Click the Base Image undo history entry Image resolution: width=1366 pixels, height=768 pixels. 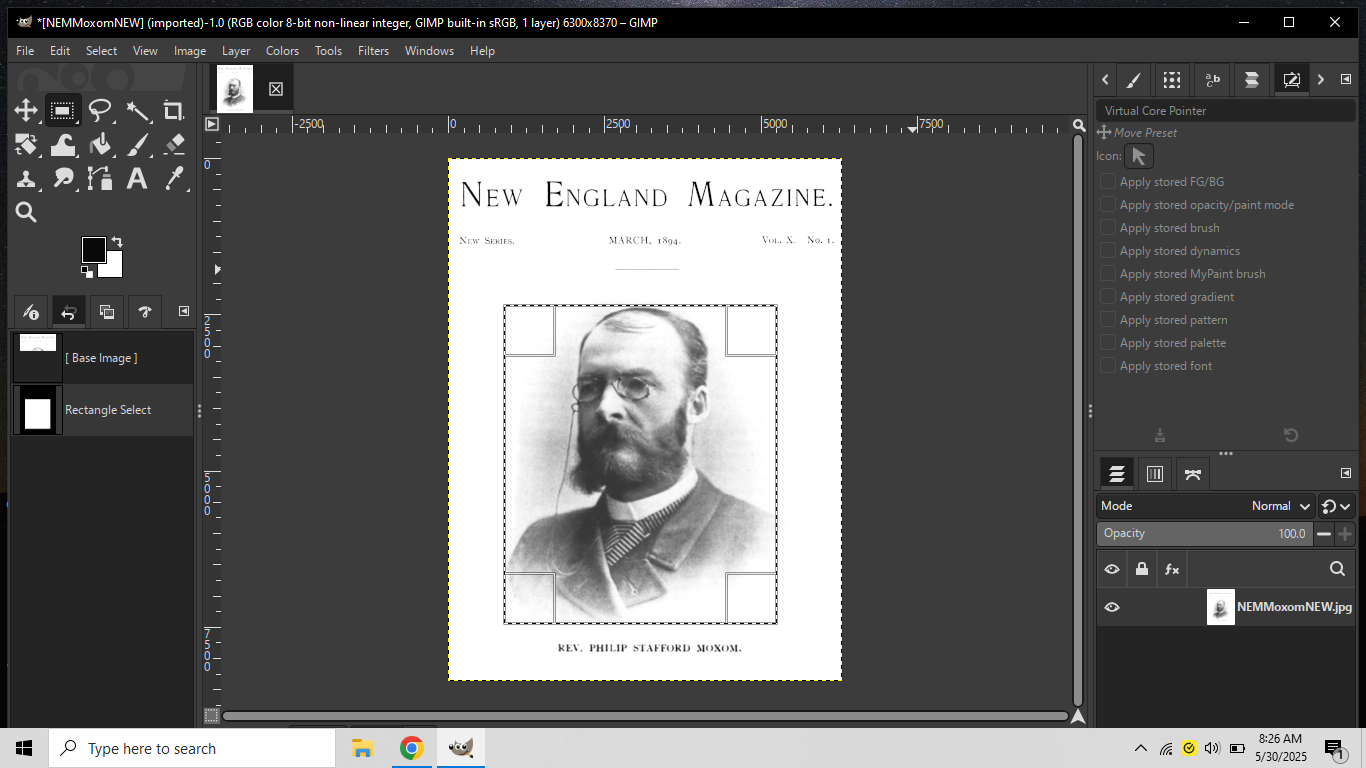click(x=101, y=358)
